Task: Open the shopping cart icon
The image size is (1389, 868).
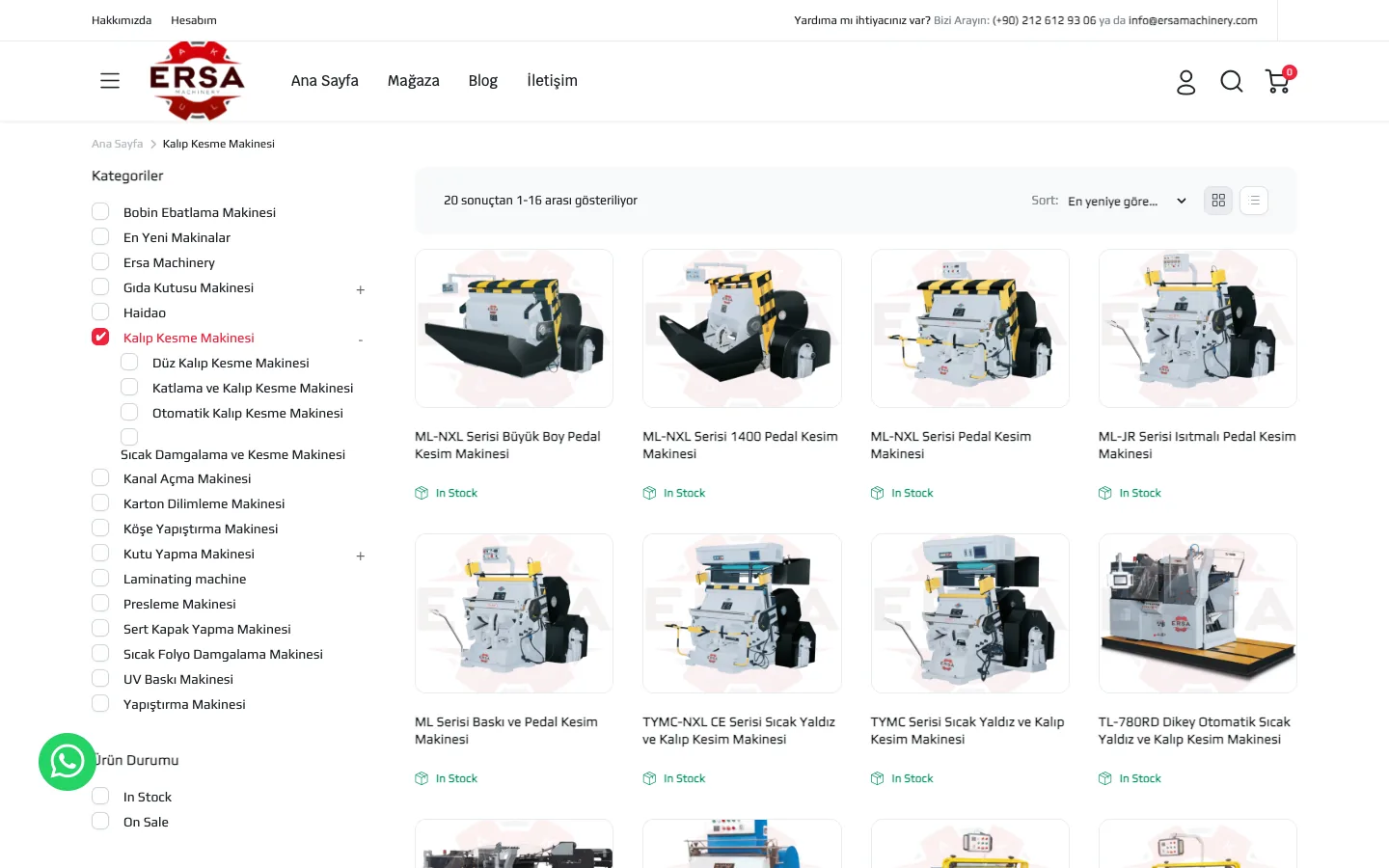Action: [x=1278, y=81]
